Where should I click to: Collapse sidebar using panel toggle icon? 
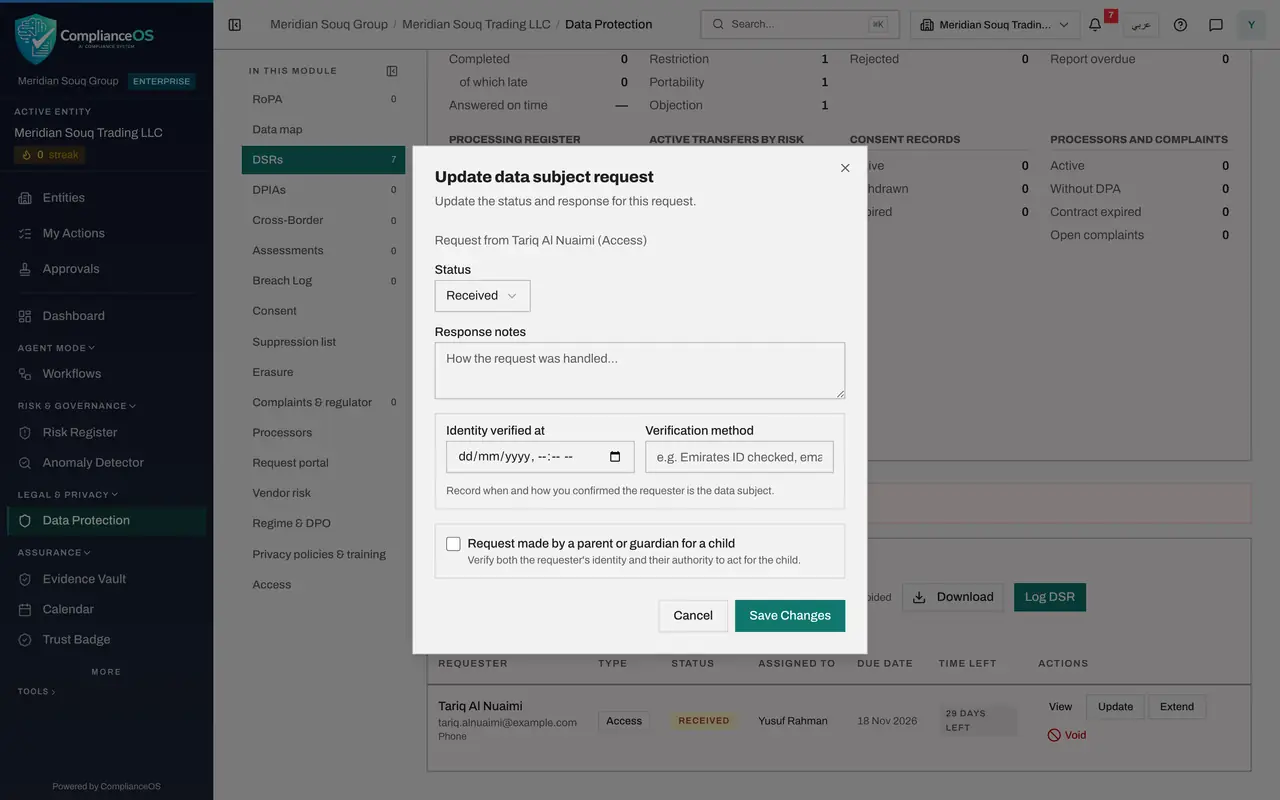click(235, 25)
